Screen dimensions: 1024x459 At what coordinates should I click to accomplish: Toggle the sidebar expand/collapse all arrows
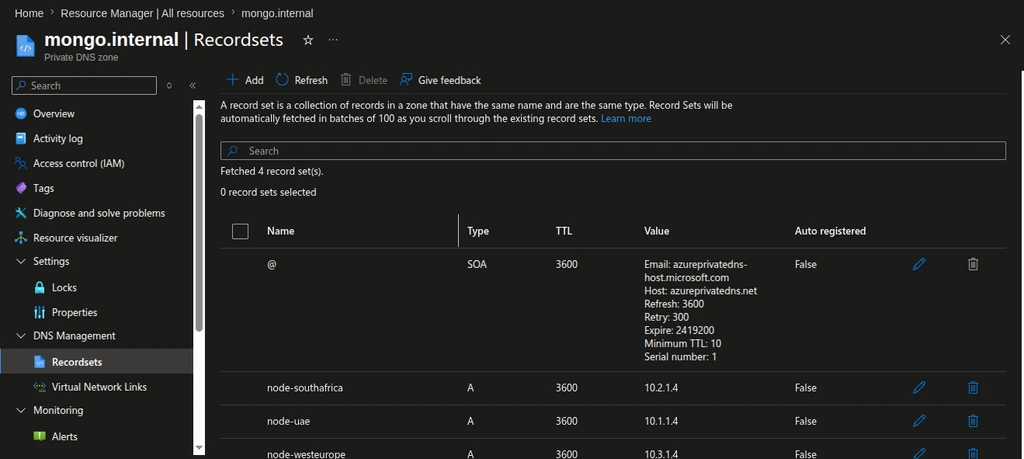(169, 86)
